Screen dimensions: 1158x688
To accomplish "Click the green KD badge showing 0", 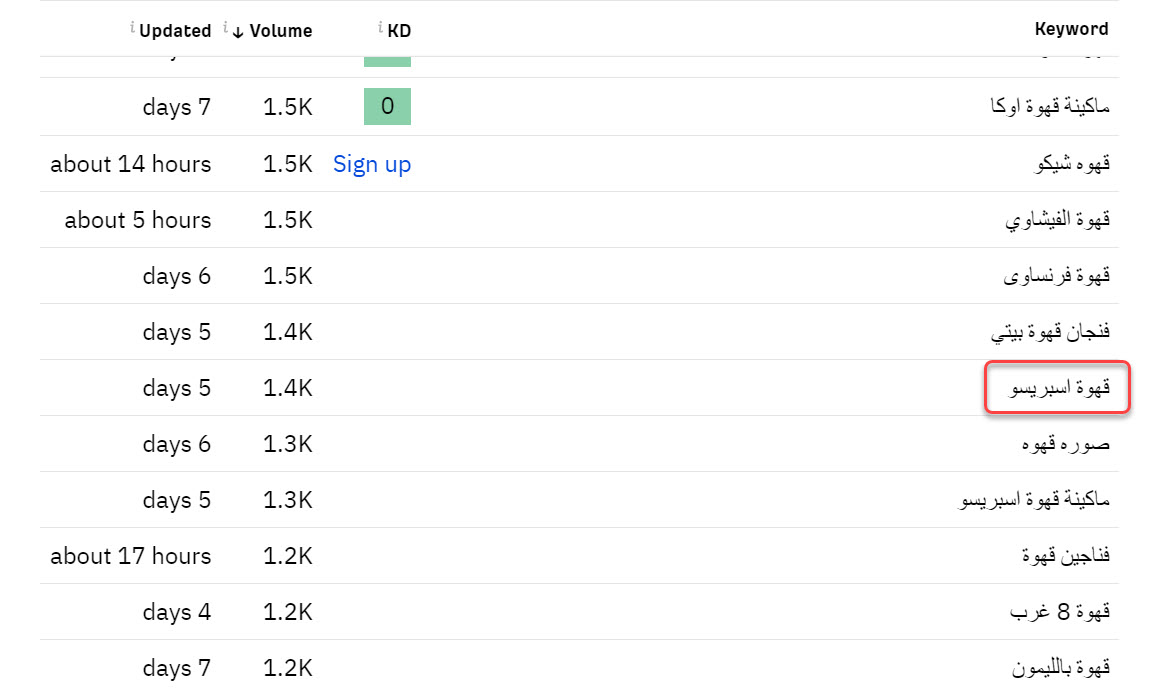I will 387,106.
